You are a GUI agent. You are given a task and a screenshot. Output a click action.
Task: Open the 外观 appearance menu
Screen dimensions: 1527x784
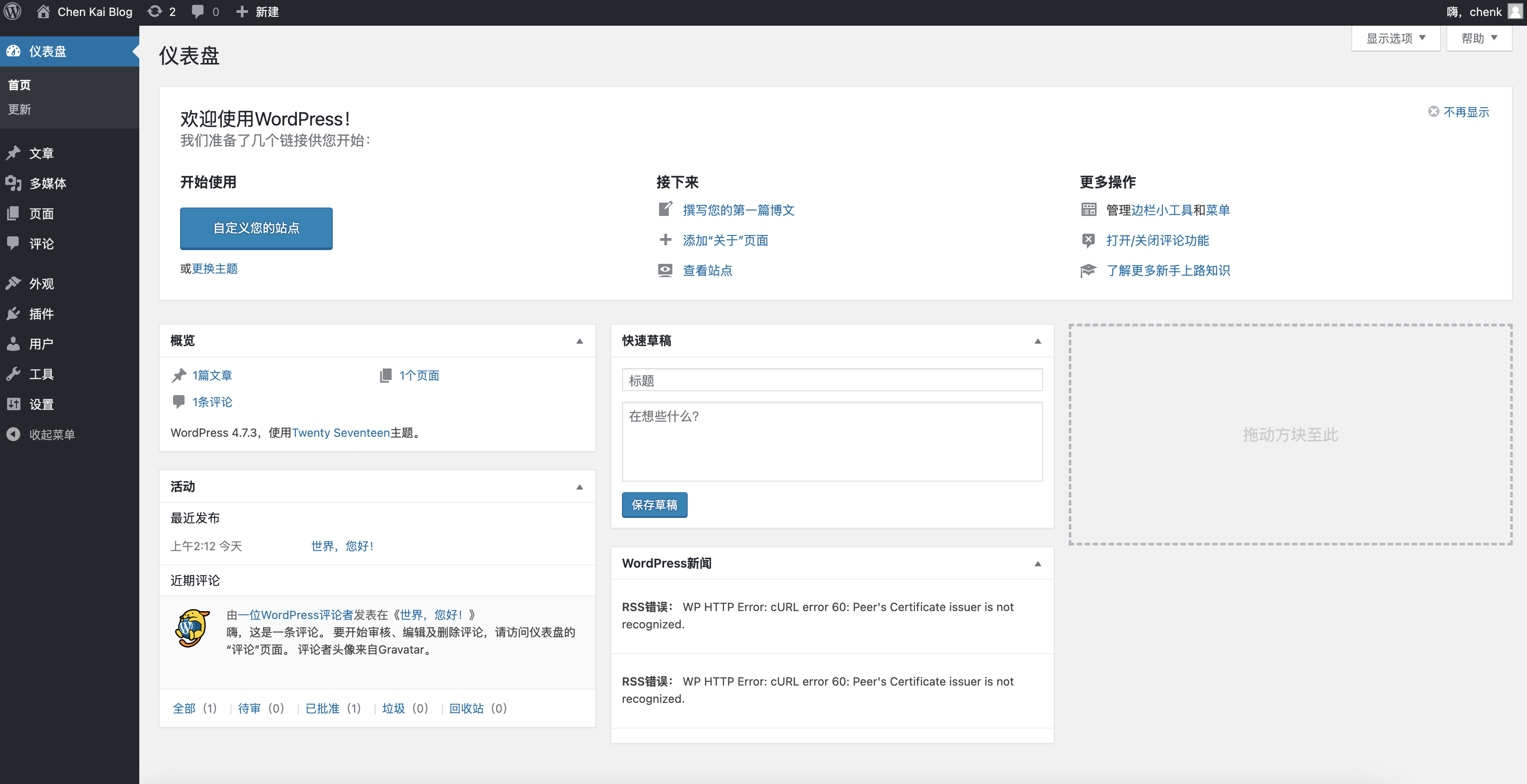point(41,283)
